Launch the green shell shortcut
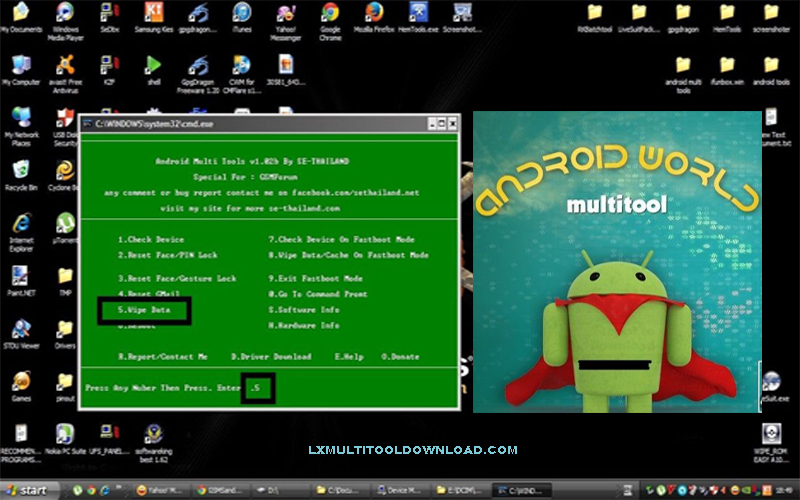 154,70
